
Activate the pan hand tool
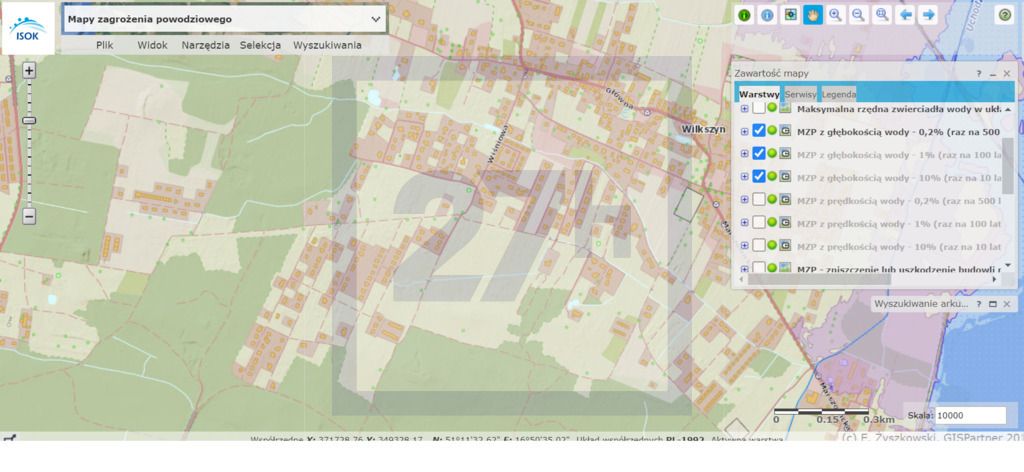[x=812, y=15]
